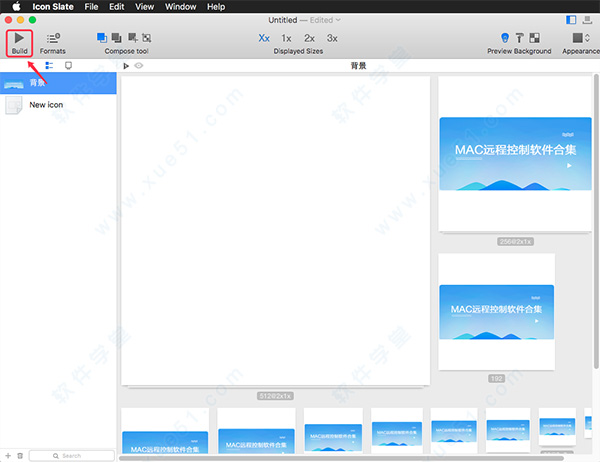Image resolution: width=600 pixels, height=462 pixels.
Task: Open the Window menu
Action: (x=180, y=6)
